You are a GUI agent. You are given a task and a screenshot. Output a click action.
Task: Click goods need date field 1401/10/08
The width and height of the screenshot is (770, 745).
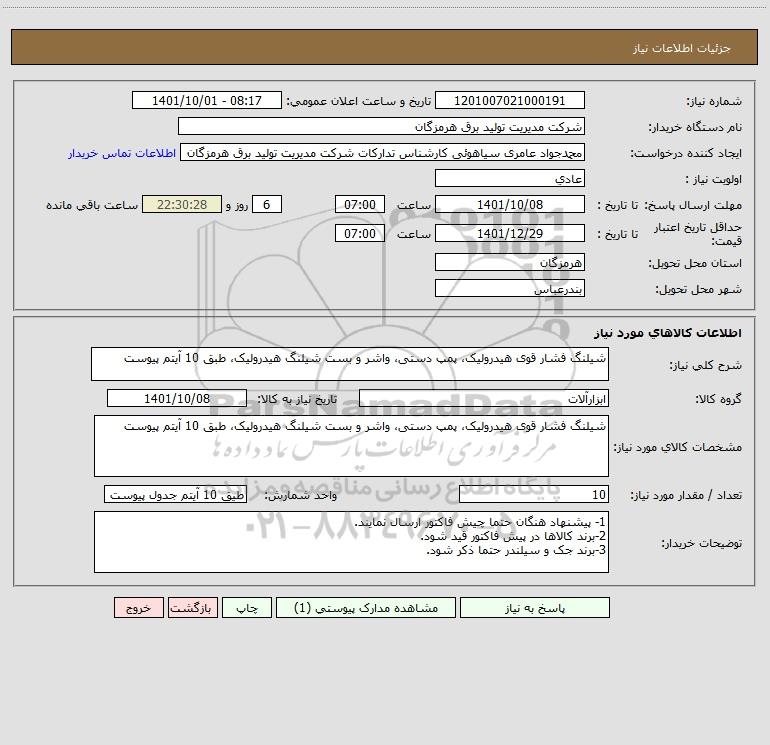pos(177,398)
